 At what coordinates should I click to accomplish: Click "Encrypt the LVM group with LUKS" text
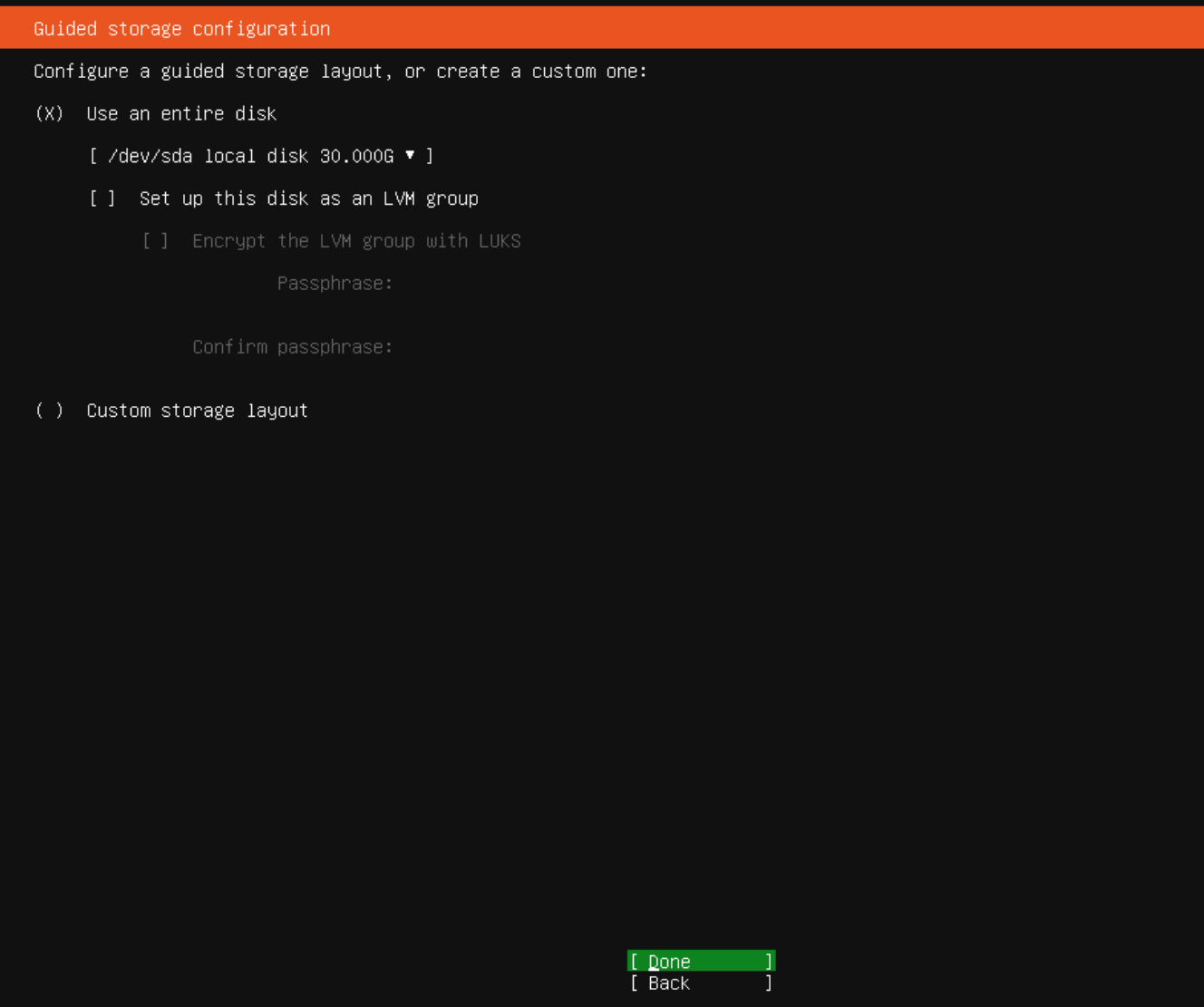tap(356, 241)
